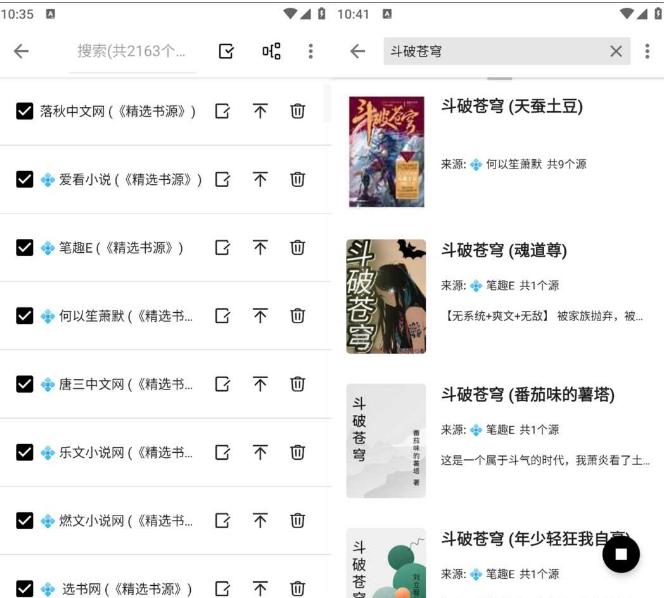Move 乐文小说网 source to top
Image resolution: width=664 pixels, height=598 pixels.
[260, 452]
